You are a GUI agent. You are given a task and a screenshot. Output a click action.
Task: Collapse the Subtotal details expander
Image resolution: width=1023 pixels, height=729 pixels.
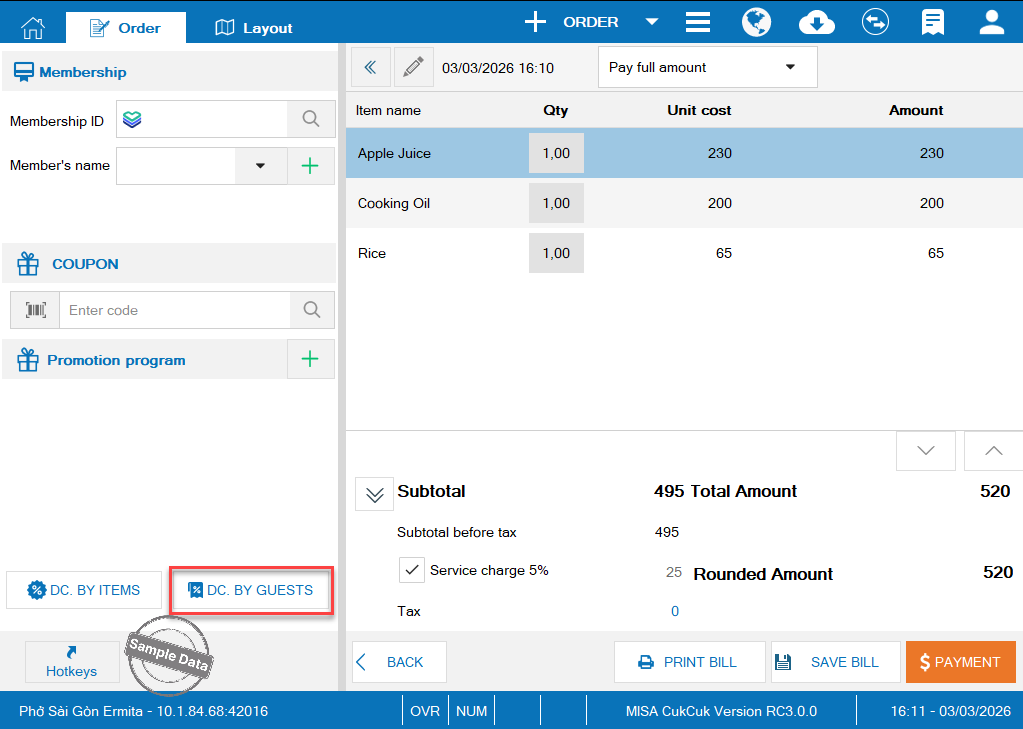click(374, 494)
